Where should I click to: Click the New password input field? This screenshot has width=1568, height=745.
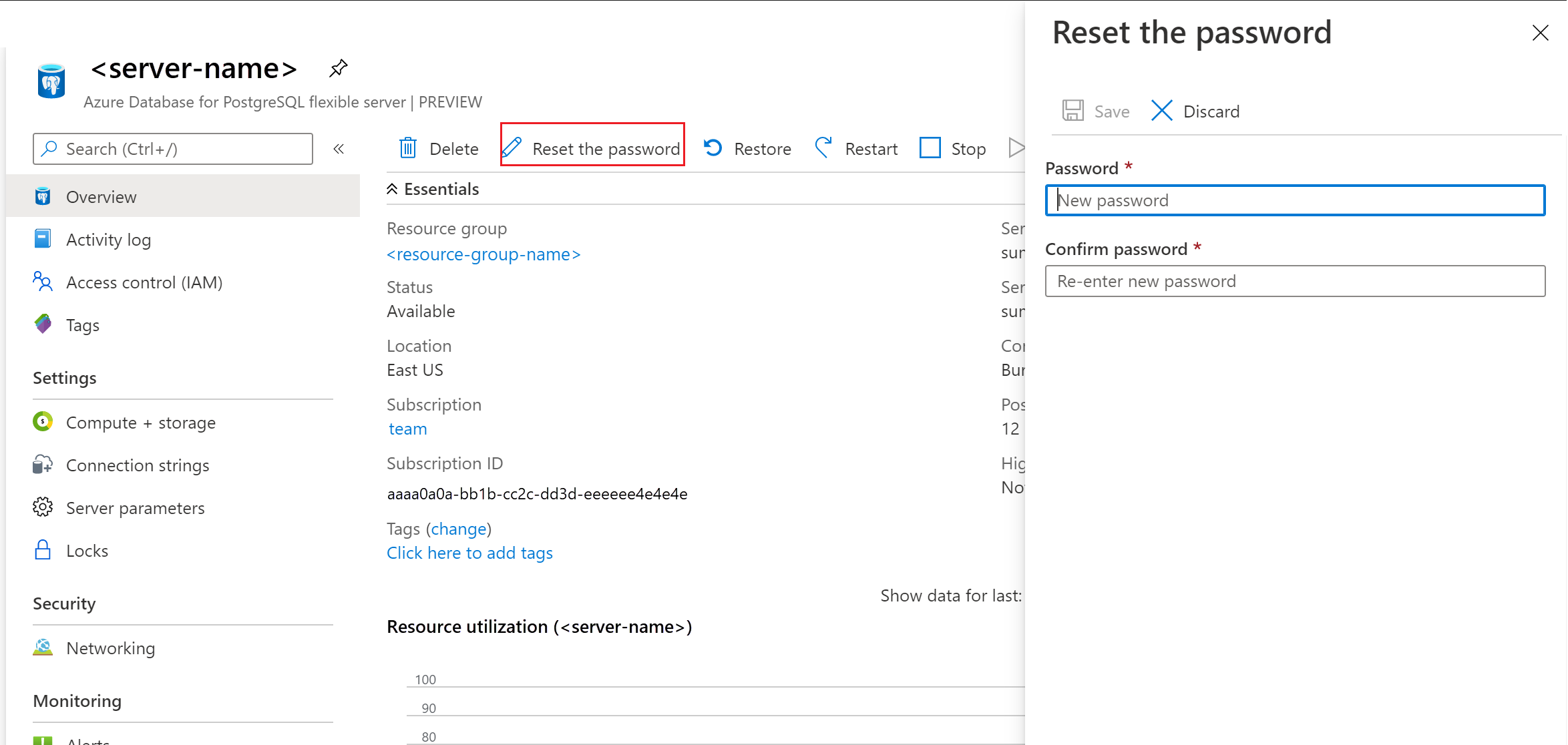click(x=1297, y=200)
